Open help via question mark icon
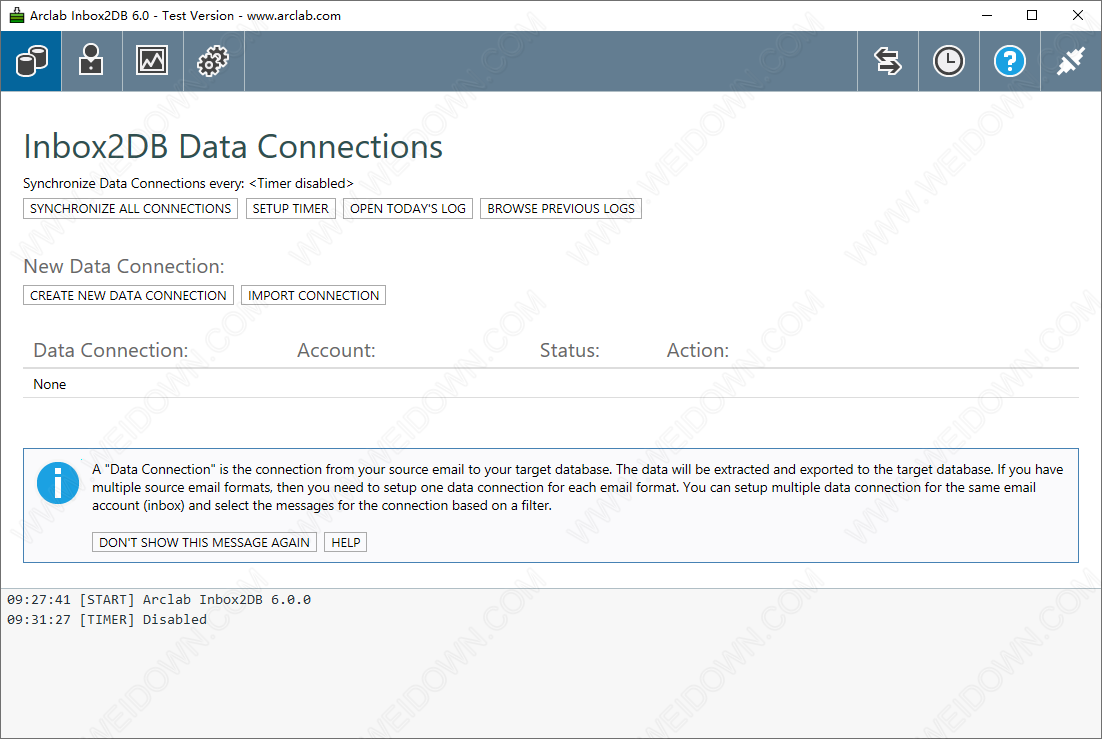Viewport: 1102px width, 739px height. pyautogui.click(x=1009, y=61)
